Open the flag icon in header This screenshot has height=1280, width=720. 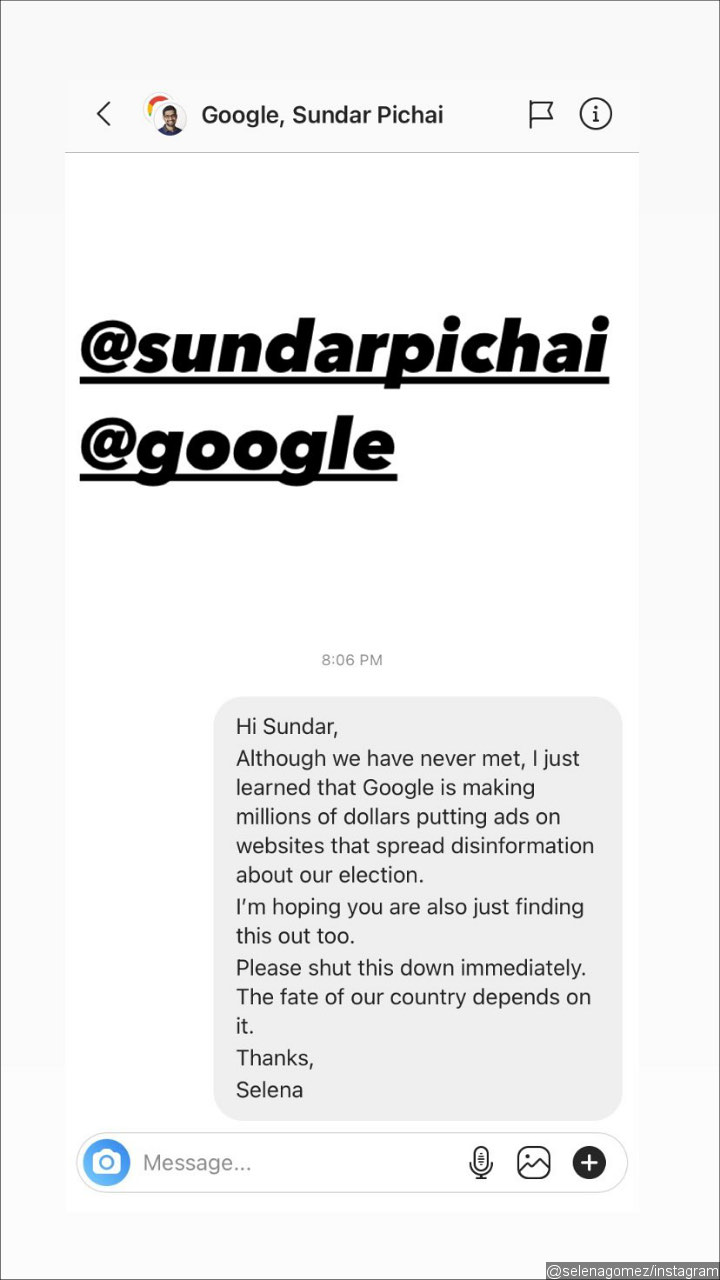pos(540,115)
